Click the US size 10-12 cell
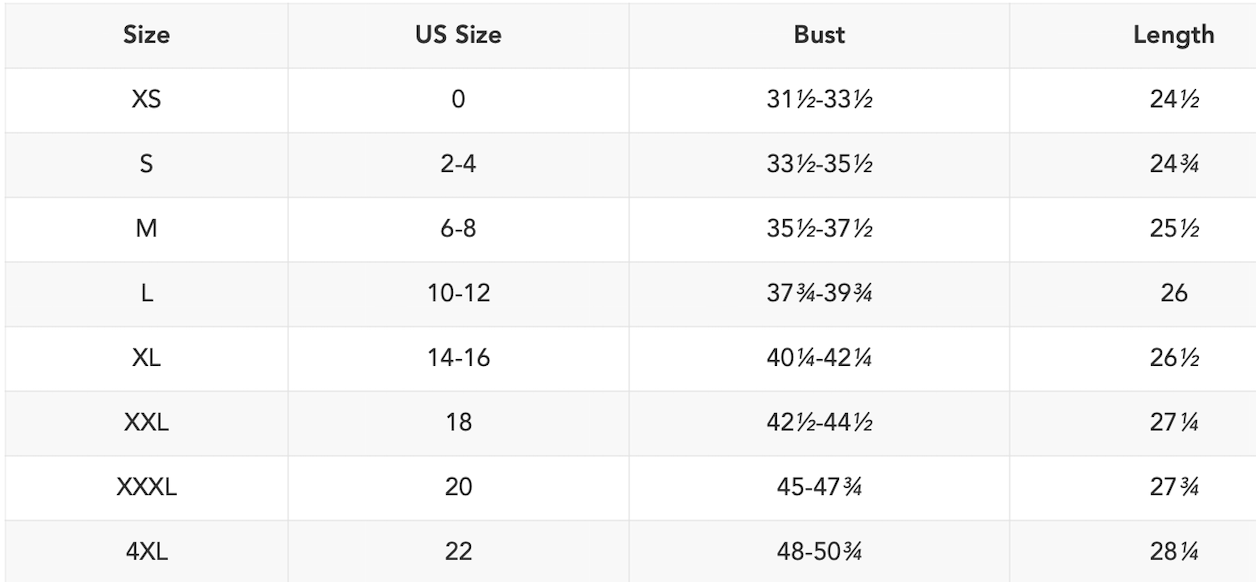The image size is (1256, 582). (458, 294)
